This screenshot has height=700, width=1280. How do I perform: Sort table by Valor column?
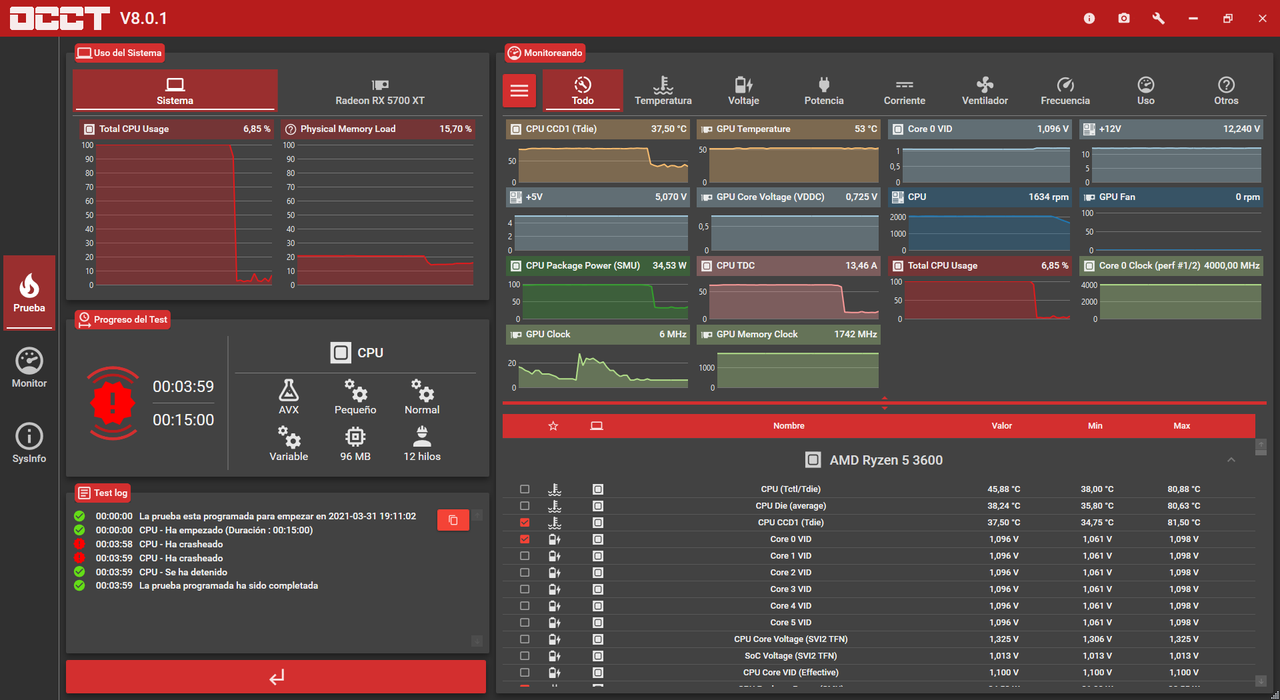pos(1001,426)
